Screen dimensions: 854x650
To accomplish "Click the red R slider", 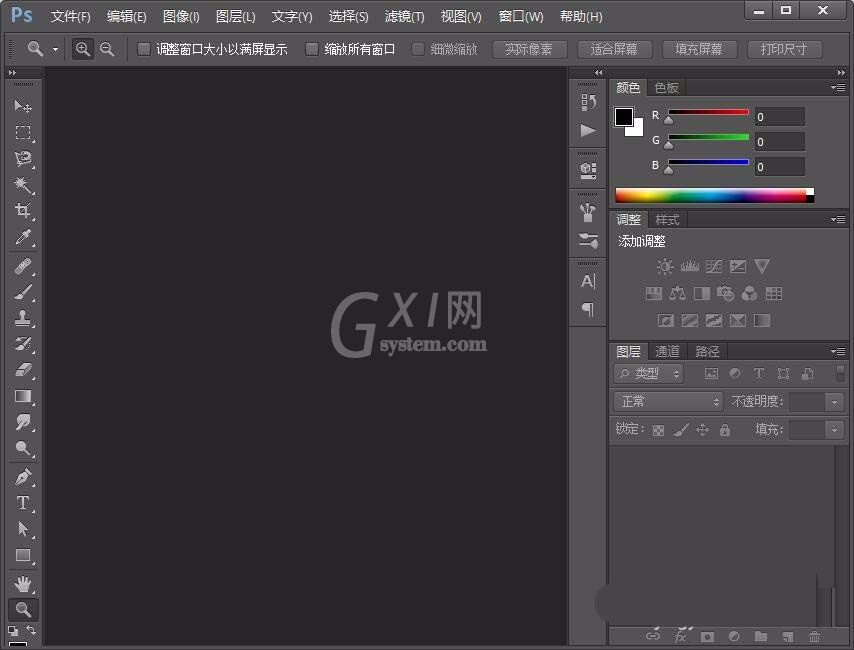I will 708,113.
